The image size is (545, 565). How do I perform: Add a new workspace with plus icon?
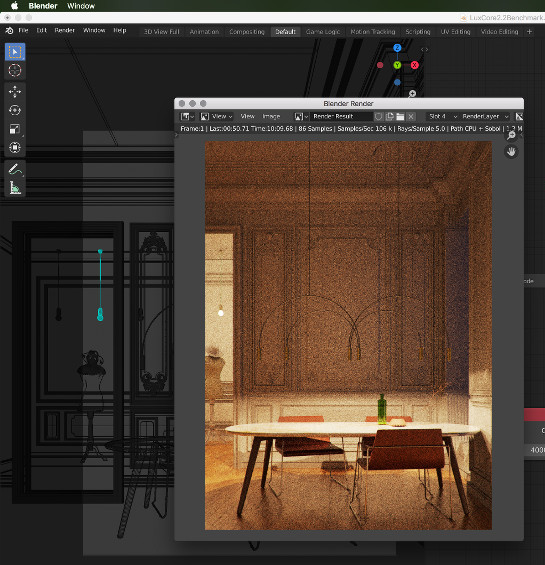coord(530,32)
